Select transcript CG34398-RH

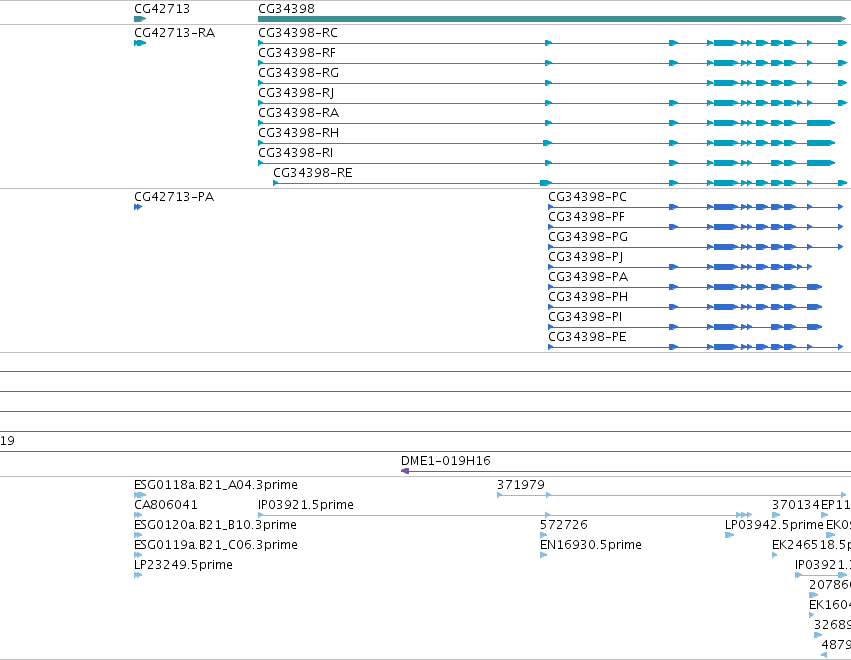pos(298,133)
